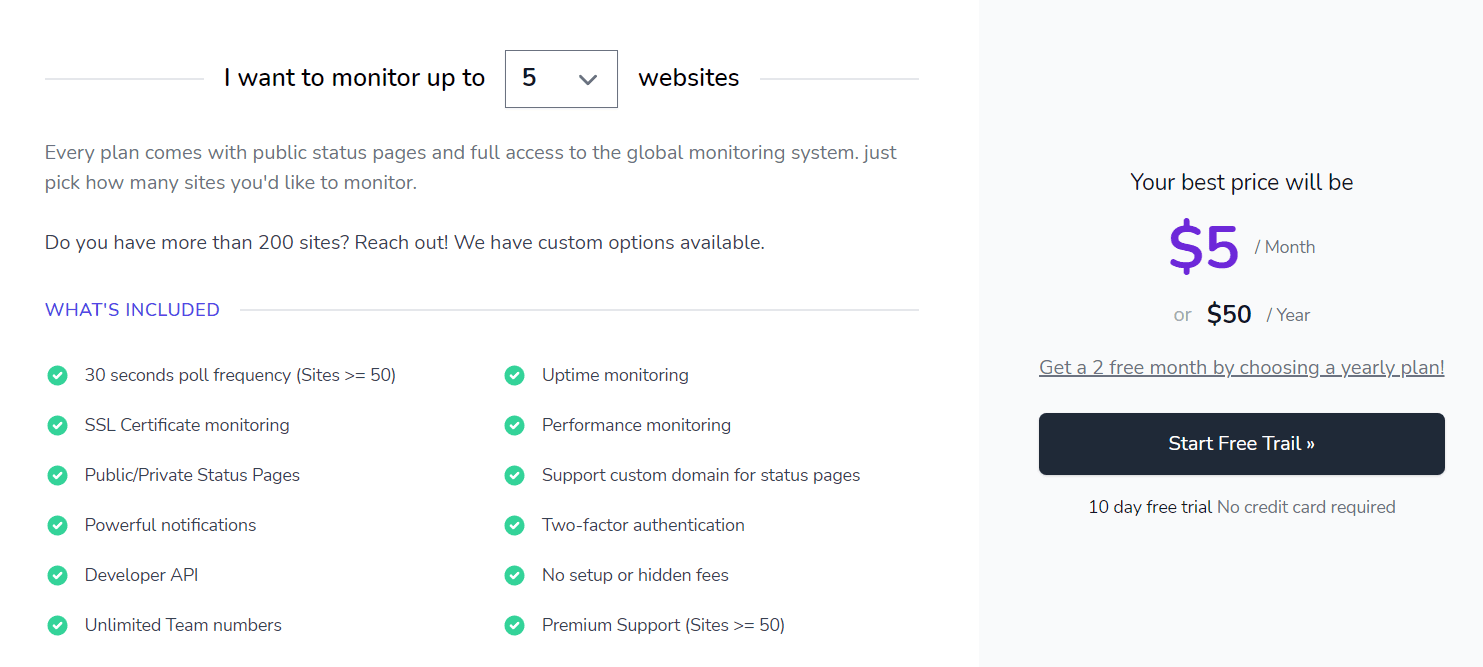
Task: Click 'Every plan comes with public status pages' paragraph
Action: [471, 168]
